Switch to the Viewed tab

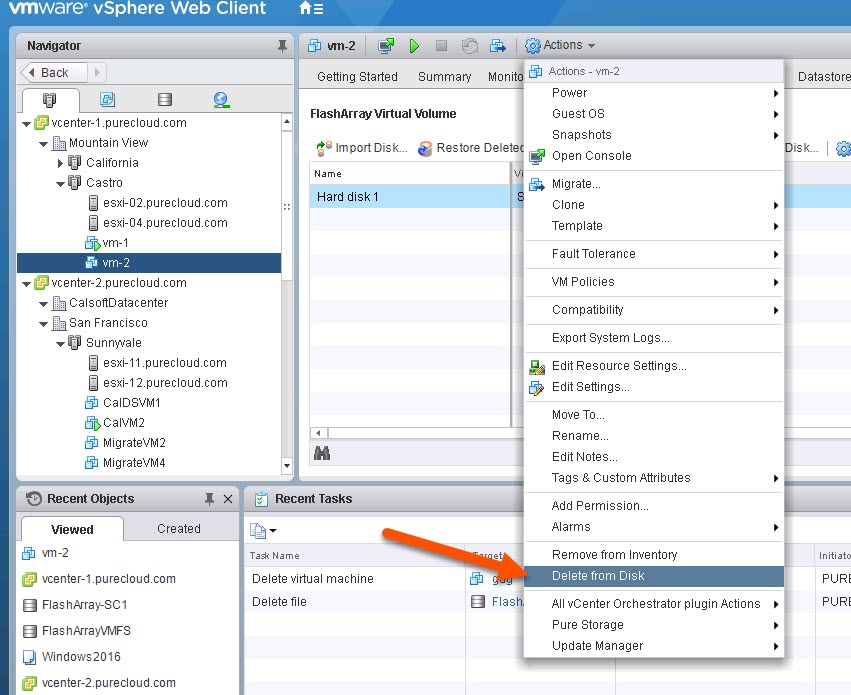[x=72, y=530]
